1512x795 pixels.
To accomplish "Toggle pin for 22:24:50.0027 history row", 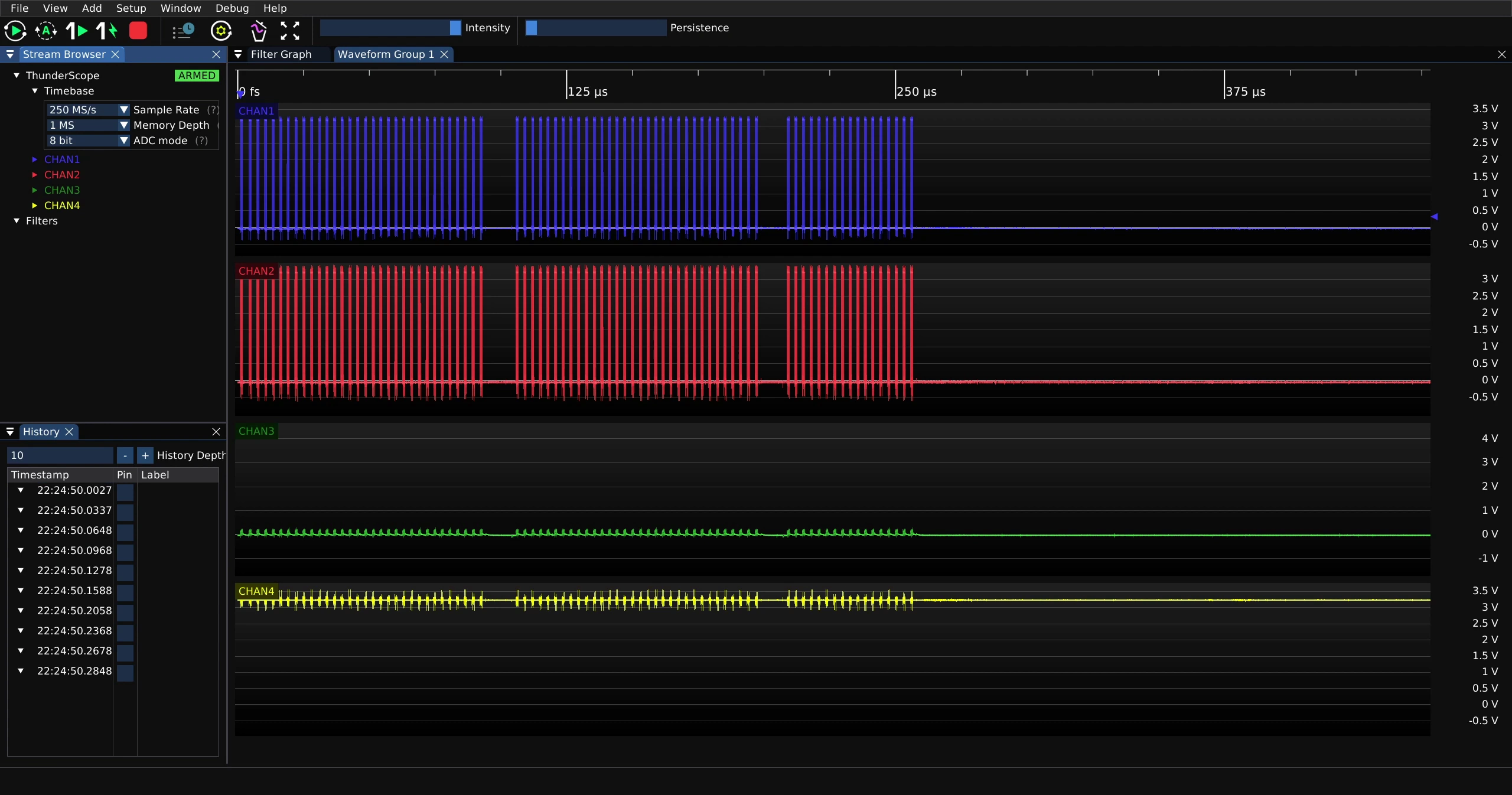I will coord(125,492).
